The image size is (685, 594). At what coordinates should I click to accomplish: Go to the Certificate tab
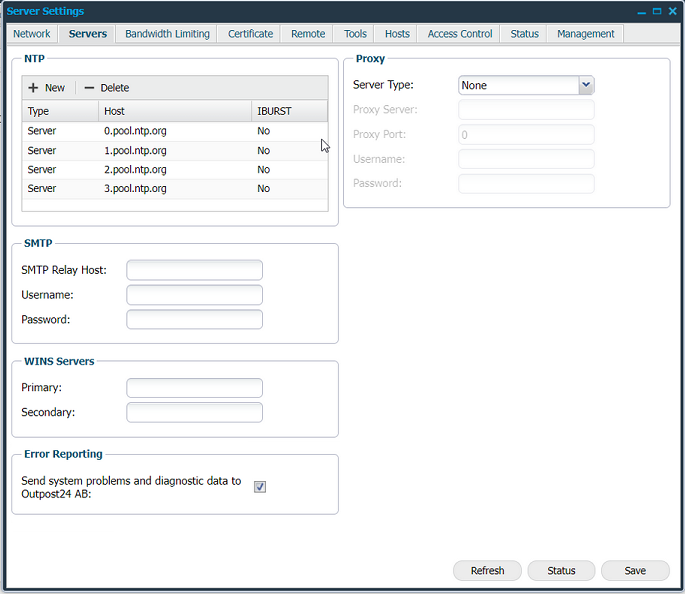click(x=250, y=34)
